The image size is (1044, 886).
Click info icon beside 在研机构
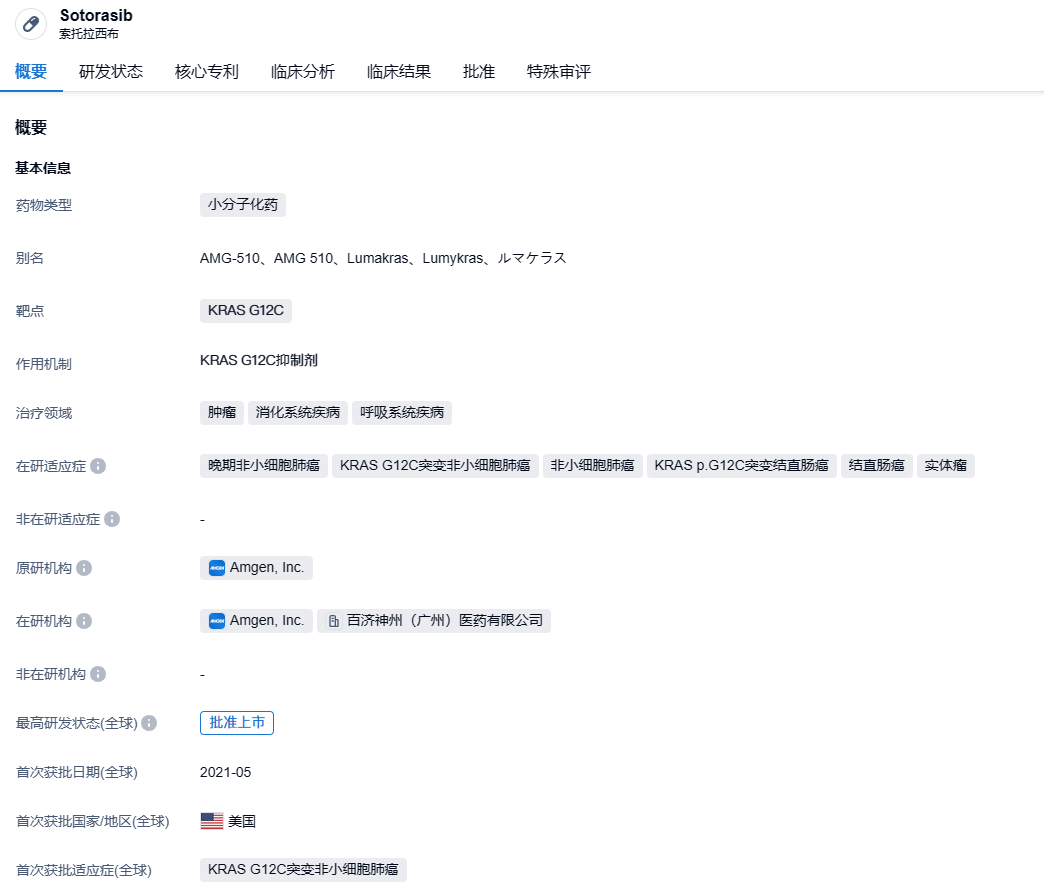click(84, 621)
